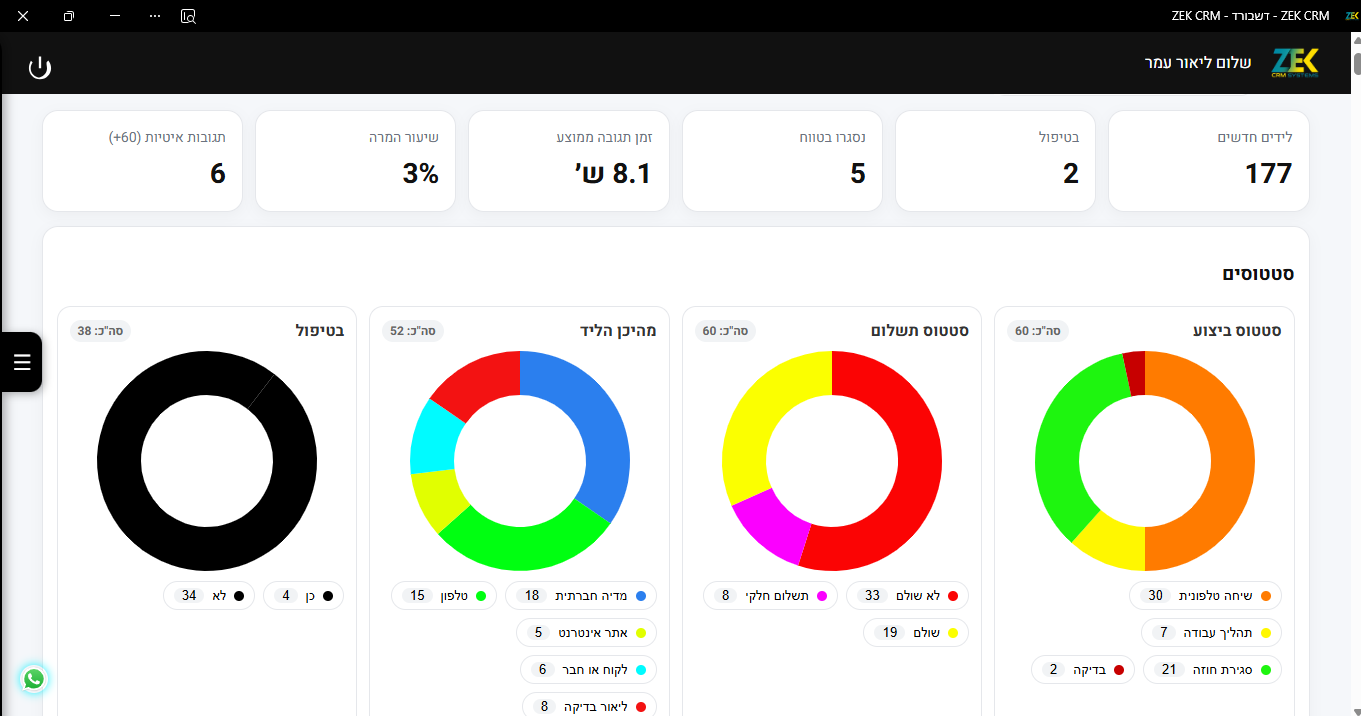Toggle the 'סגירת חוזה' legend item
The height and width of the screenshot is (716, 1361).
click(1212, 670)
